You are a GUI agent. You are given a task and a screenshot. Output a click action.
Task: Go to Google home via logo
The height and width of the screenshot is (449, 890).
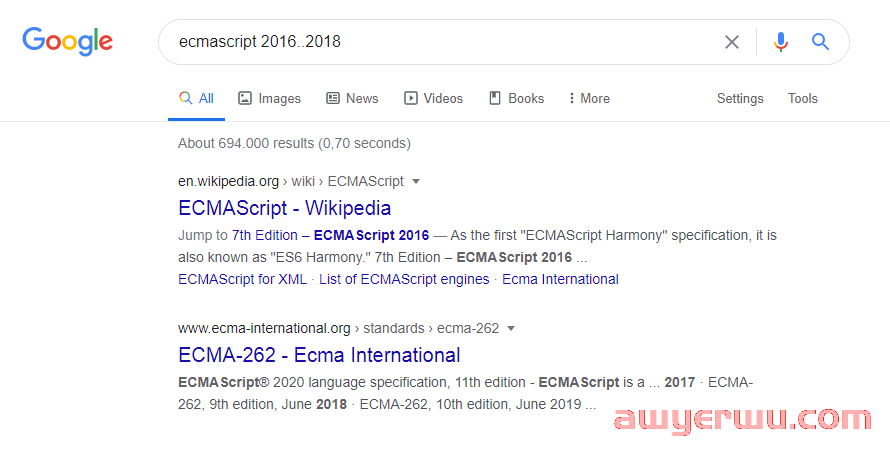(x=68, y=41)
